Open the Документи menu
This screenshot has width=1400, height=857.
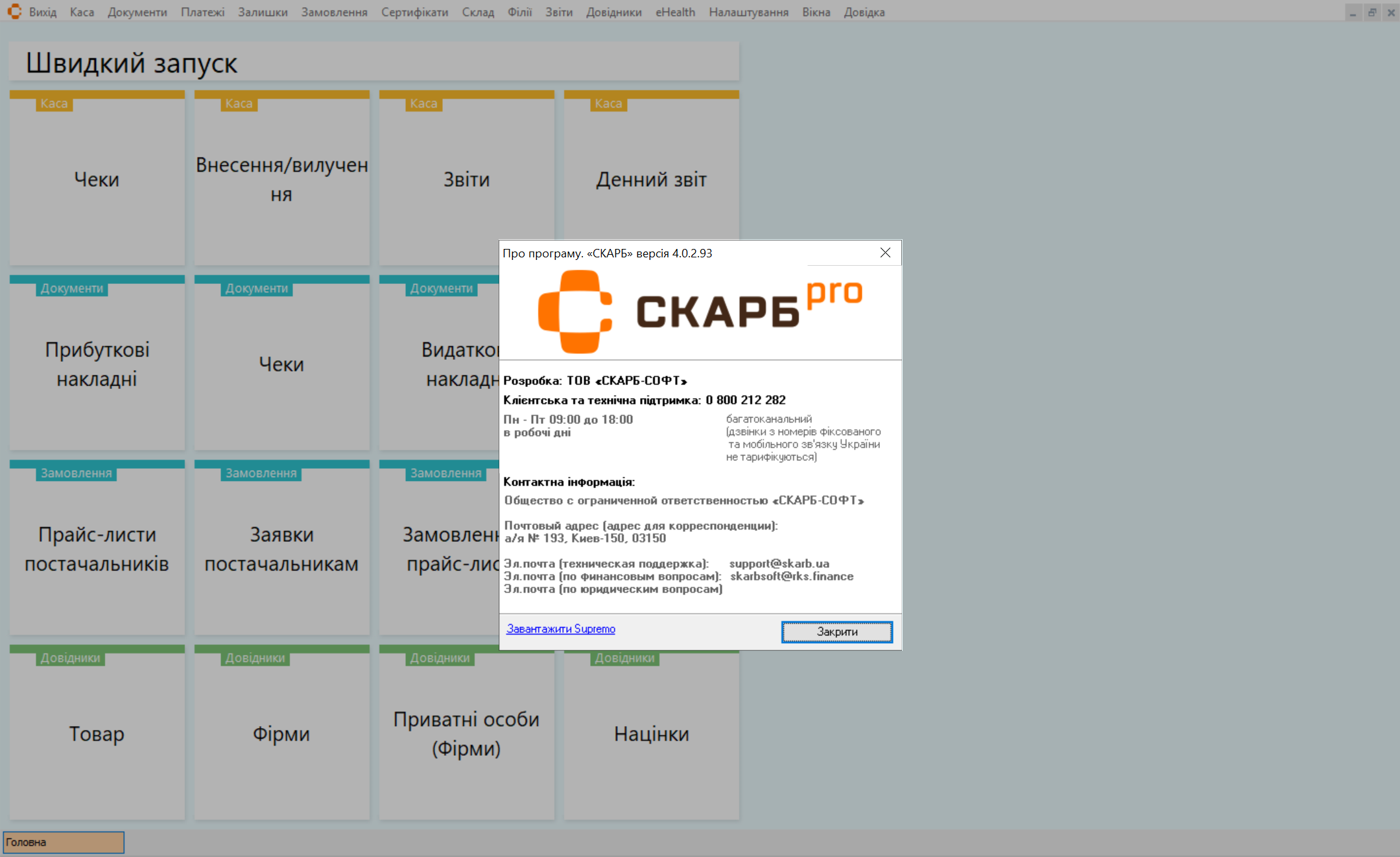click(x=137, y=12)
